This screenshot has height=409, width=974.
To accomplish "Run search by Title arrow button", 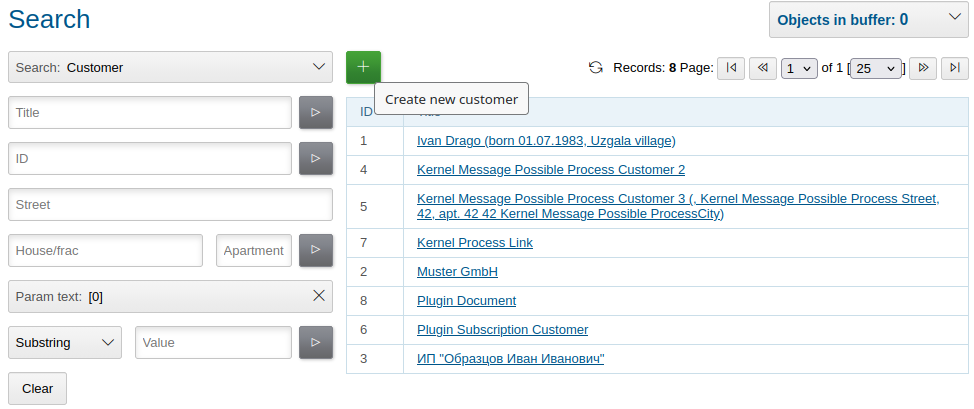I will click(316, 113).
